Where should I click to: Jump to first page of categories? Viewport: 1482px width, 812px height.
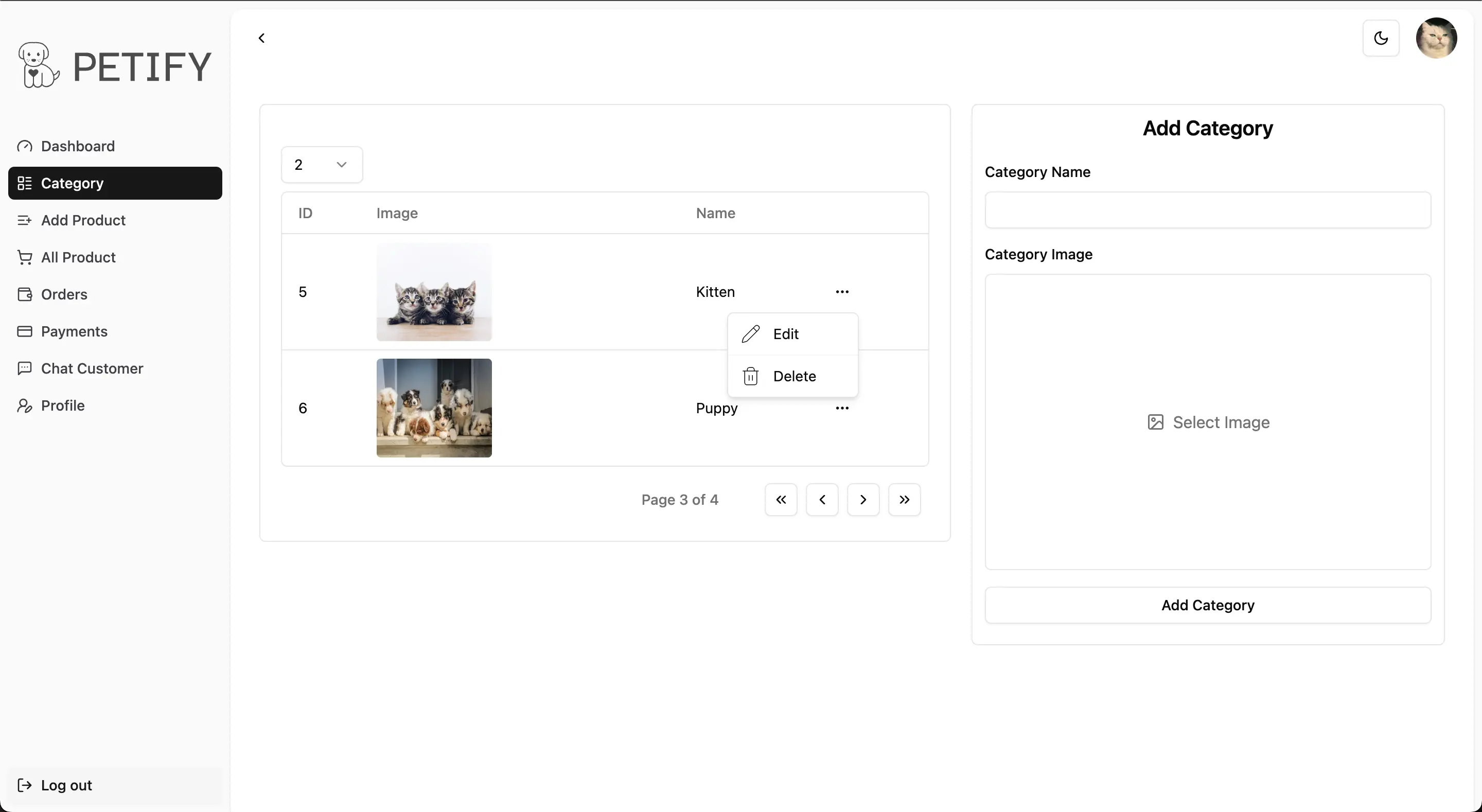click(781, 500)
